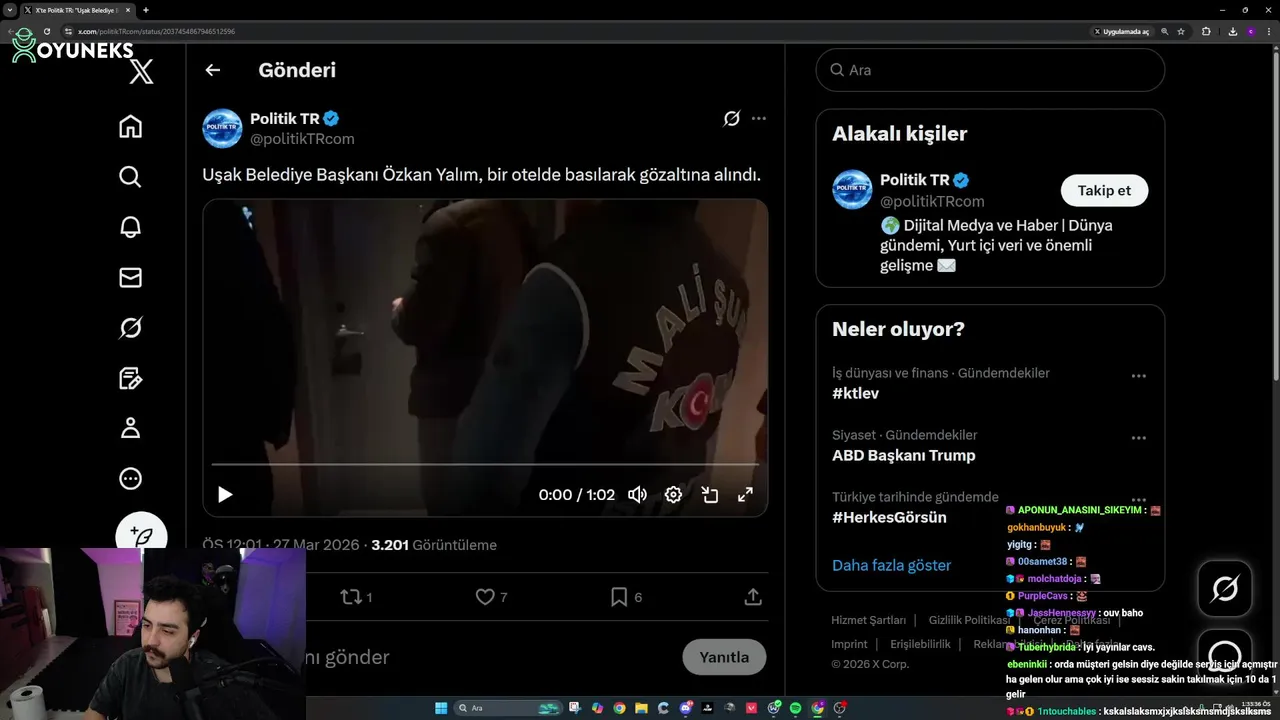Open Politik TR profile avatar in post
This screenshot has width=1280, height=720.
(222, 129)
